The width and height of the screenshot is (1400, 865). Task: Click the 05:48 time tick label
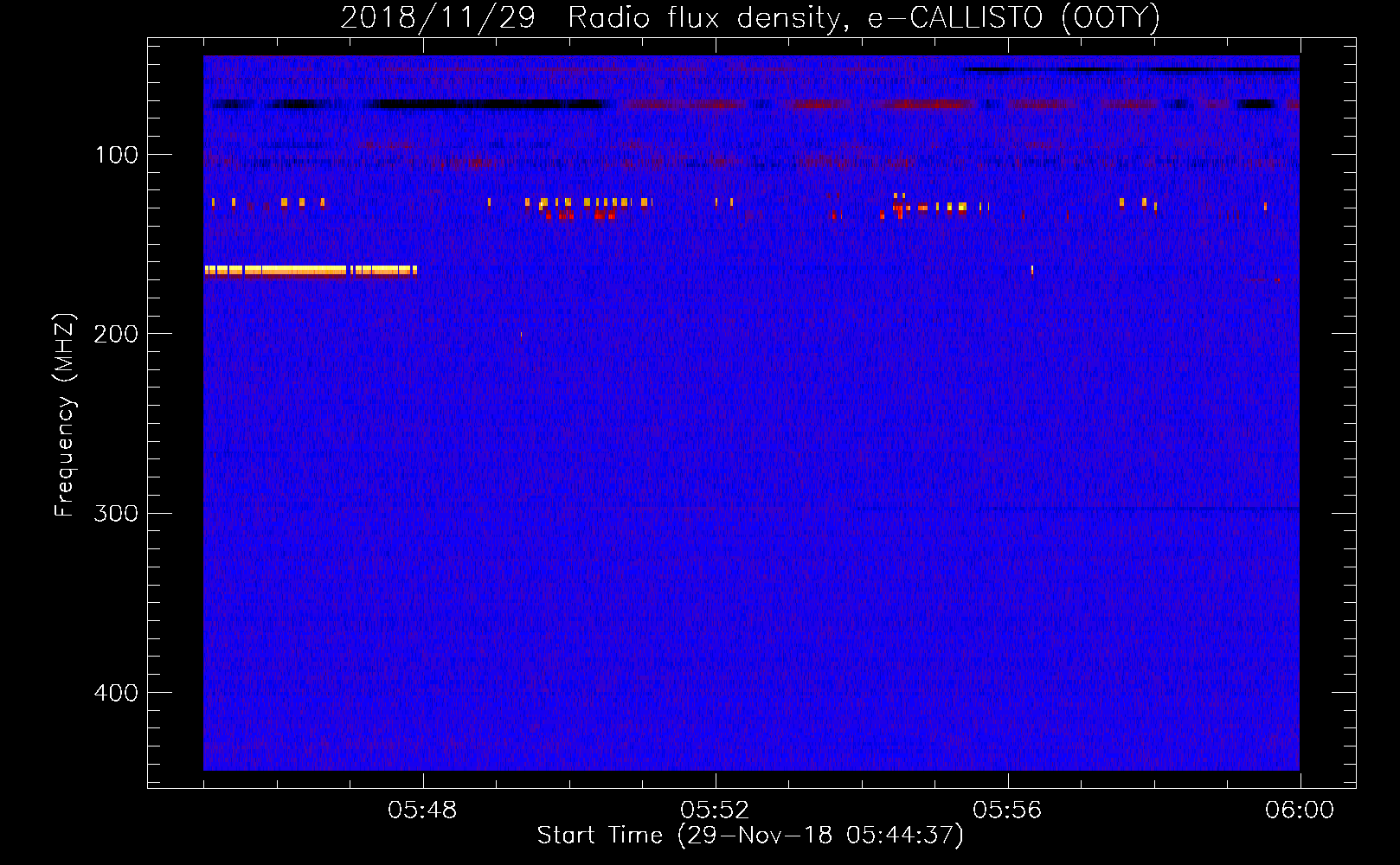422,811
